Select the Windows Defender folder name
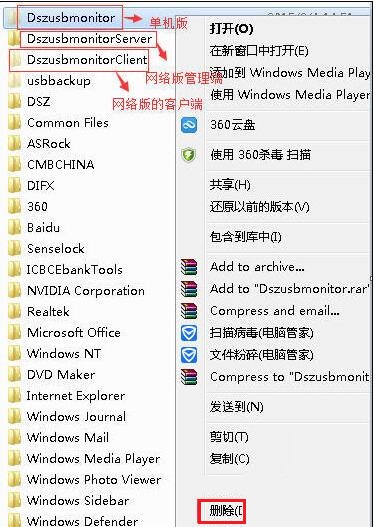The width and height of the screenshot is (374, 527). pos(82,521)
